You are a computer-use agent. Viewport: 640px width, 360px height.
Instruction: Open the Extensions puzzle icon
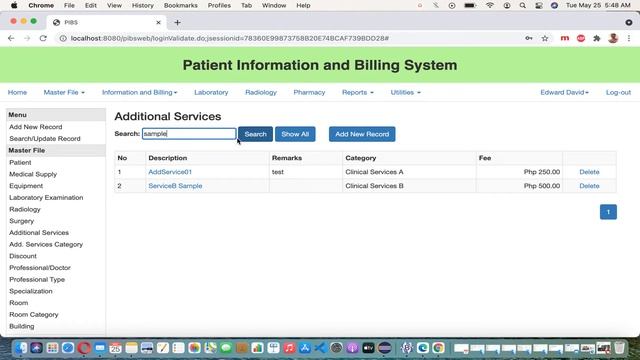[597, 38]
